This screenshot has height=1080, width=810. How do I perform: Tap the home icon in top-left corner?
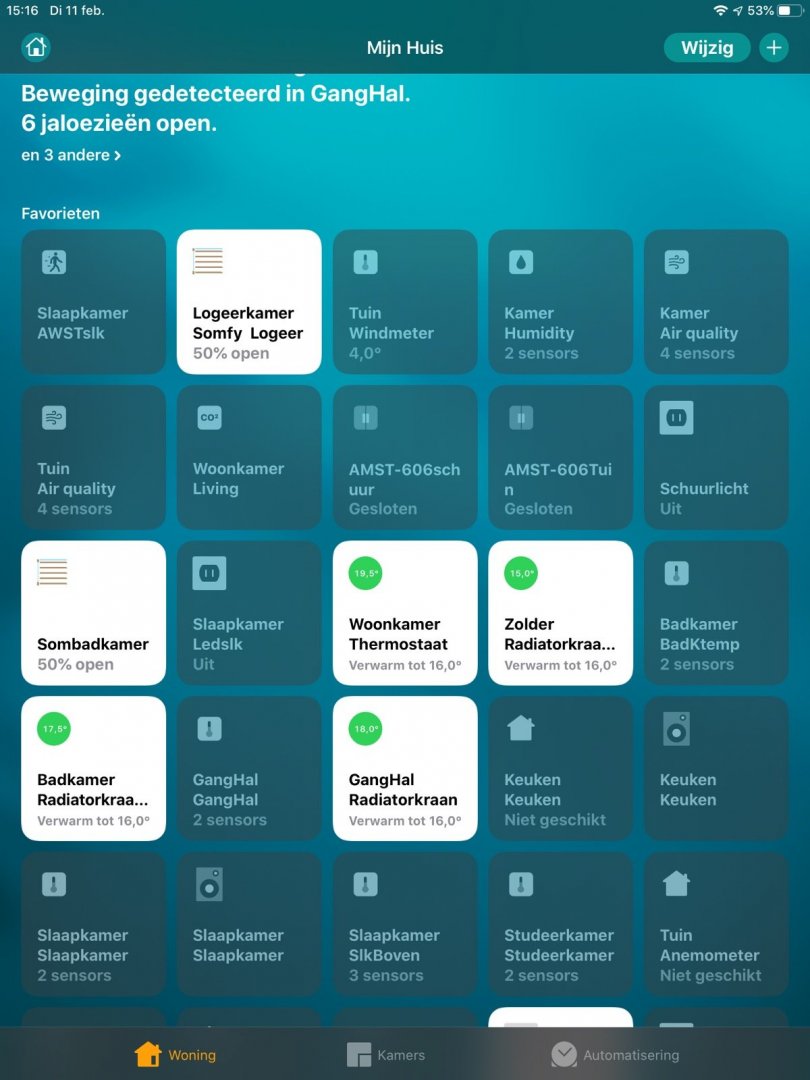click(x=36, y=48)
